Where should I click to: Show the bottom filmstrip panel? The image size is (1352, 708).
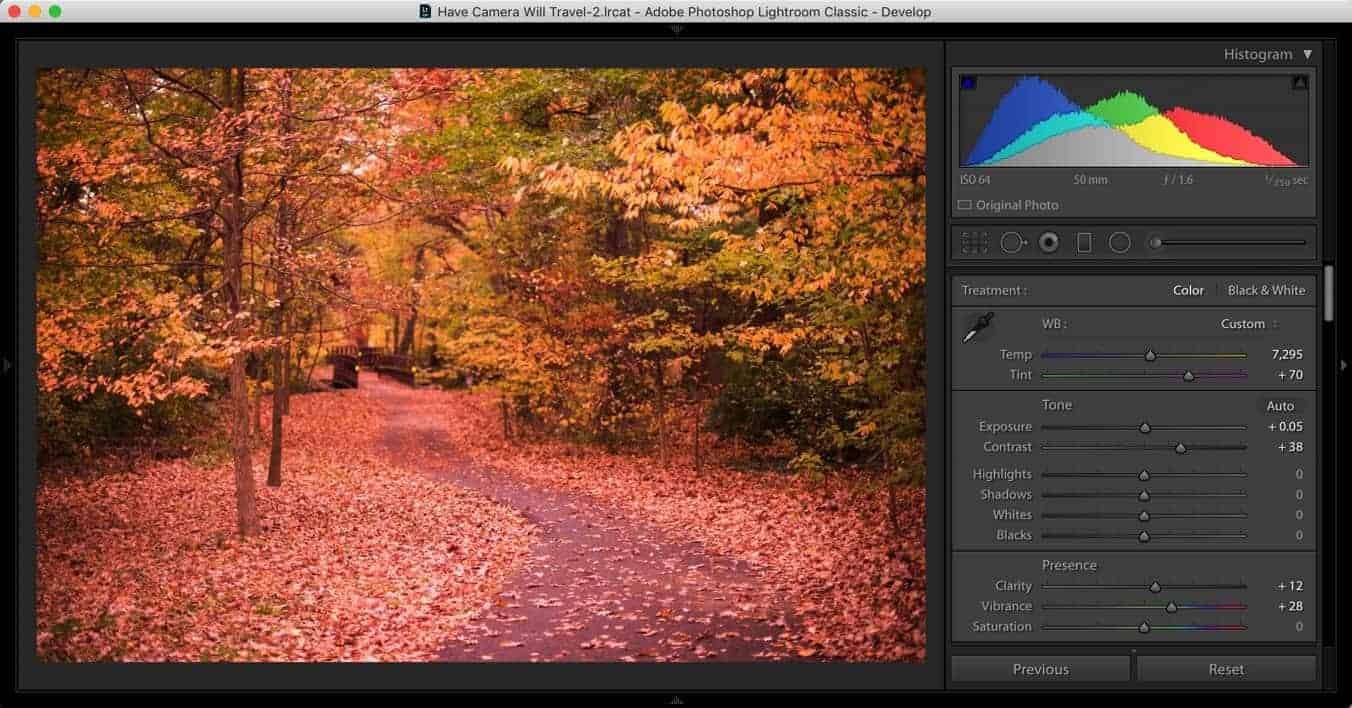[x=676, y=700]
